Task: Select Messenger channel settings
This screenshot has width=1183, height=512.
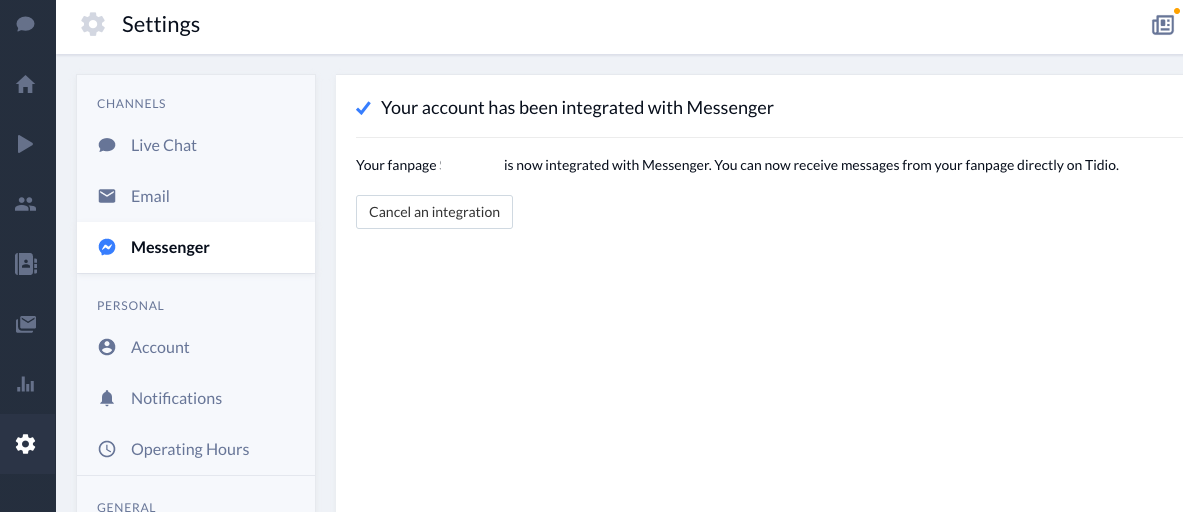Action: (x=196, y=247)
